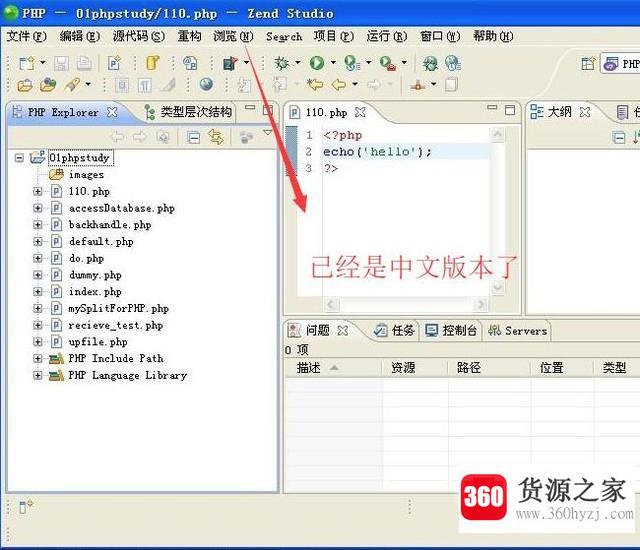Expand the 110.php tree node
The image size is (640, 550).
tap(38, 191)
